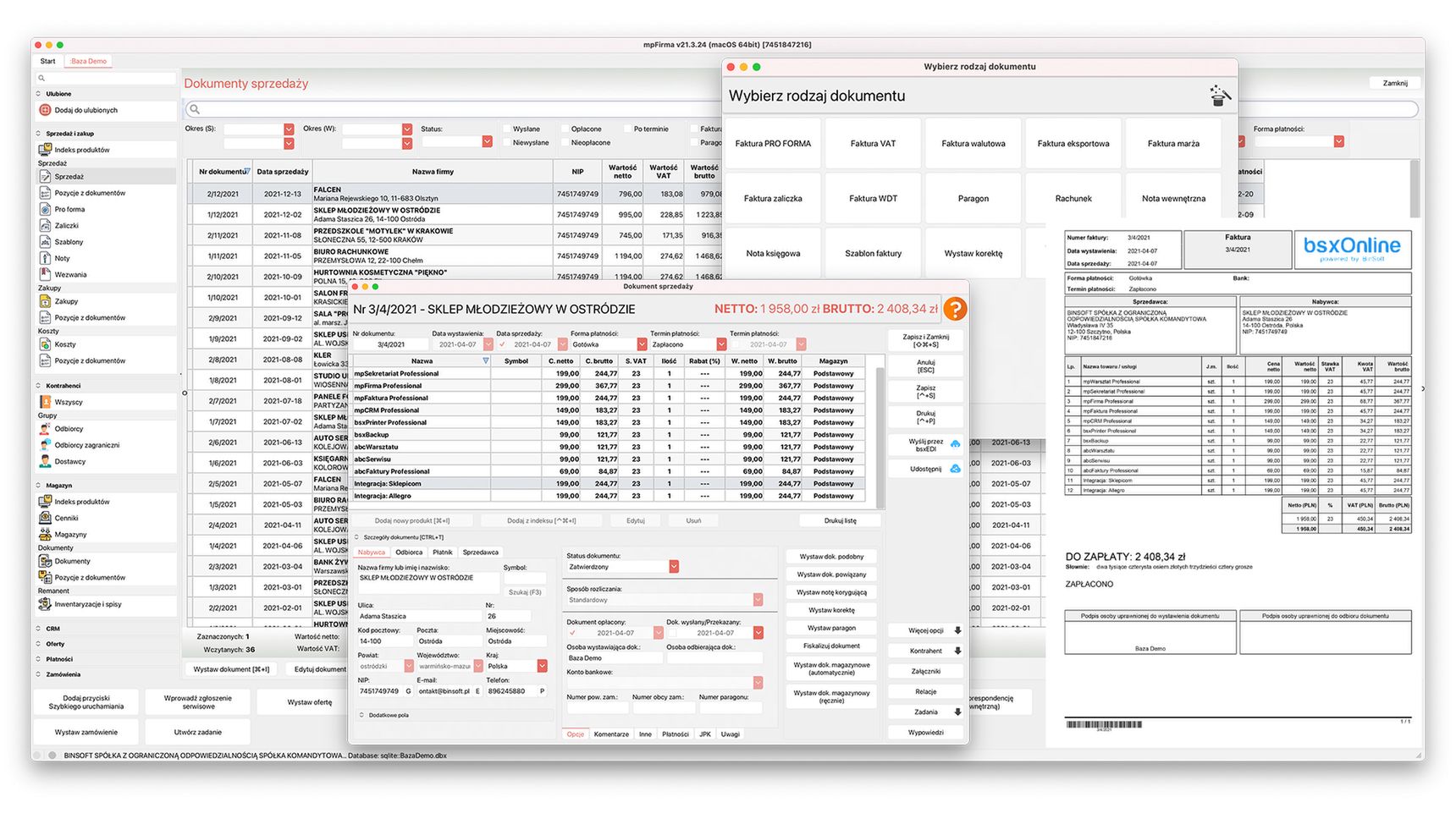Click the orange help question mark icon
This screenshot has height=819, width=1456.
click(x=955, y=309)
